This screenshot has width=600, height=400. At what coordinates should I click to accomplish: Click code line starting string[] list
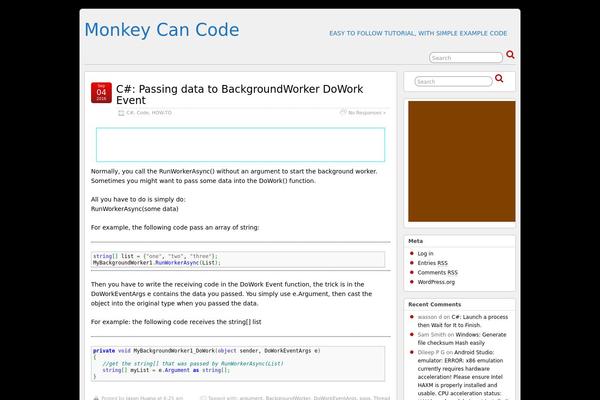(155, 256)
